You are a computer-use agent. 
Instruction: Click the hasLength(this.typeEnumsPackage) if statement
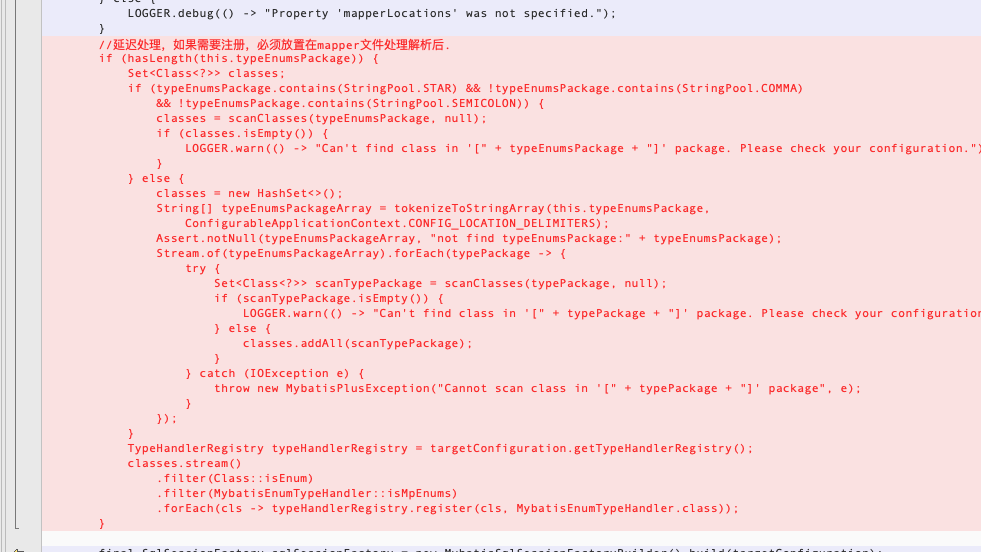point(238,58)
